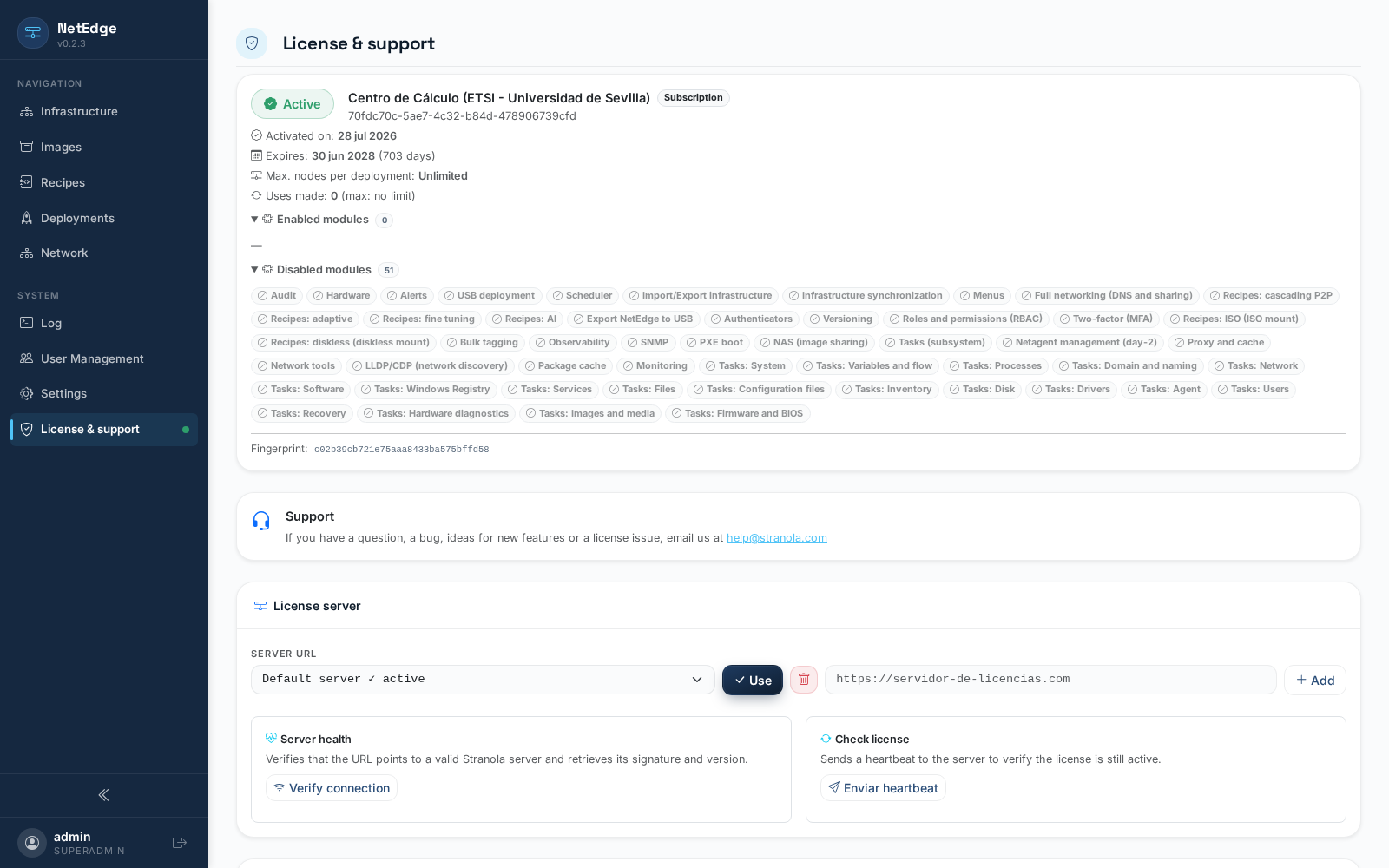Click the Uses made refresh icon
The width and height of the screenshot is (1389, 868).
pyautogui.click(x=256, y=195)
